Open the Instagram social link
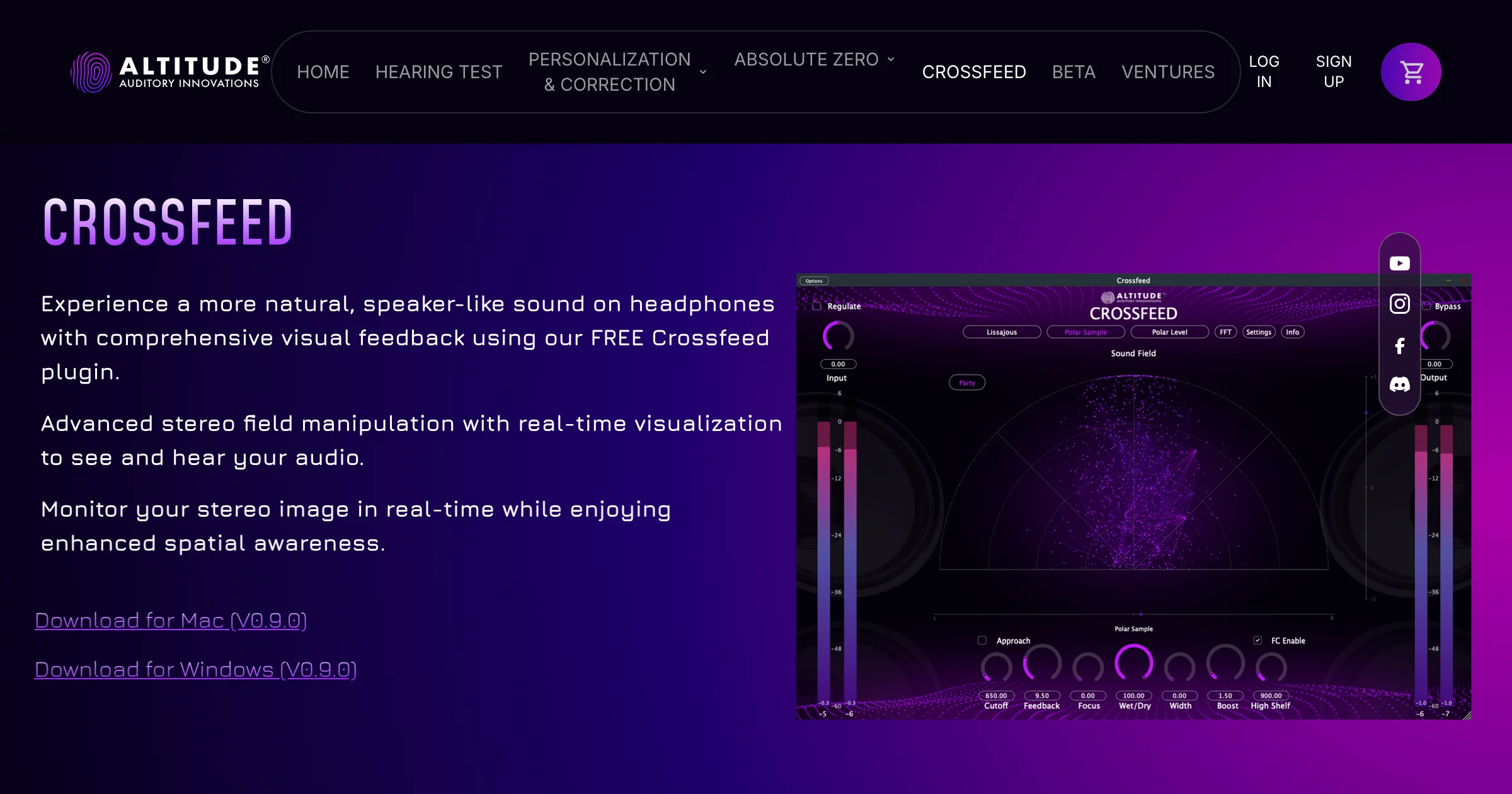The width and height of the screenshot is (1512, 794). (1400, 304)
